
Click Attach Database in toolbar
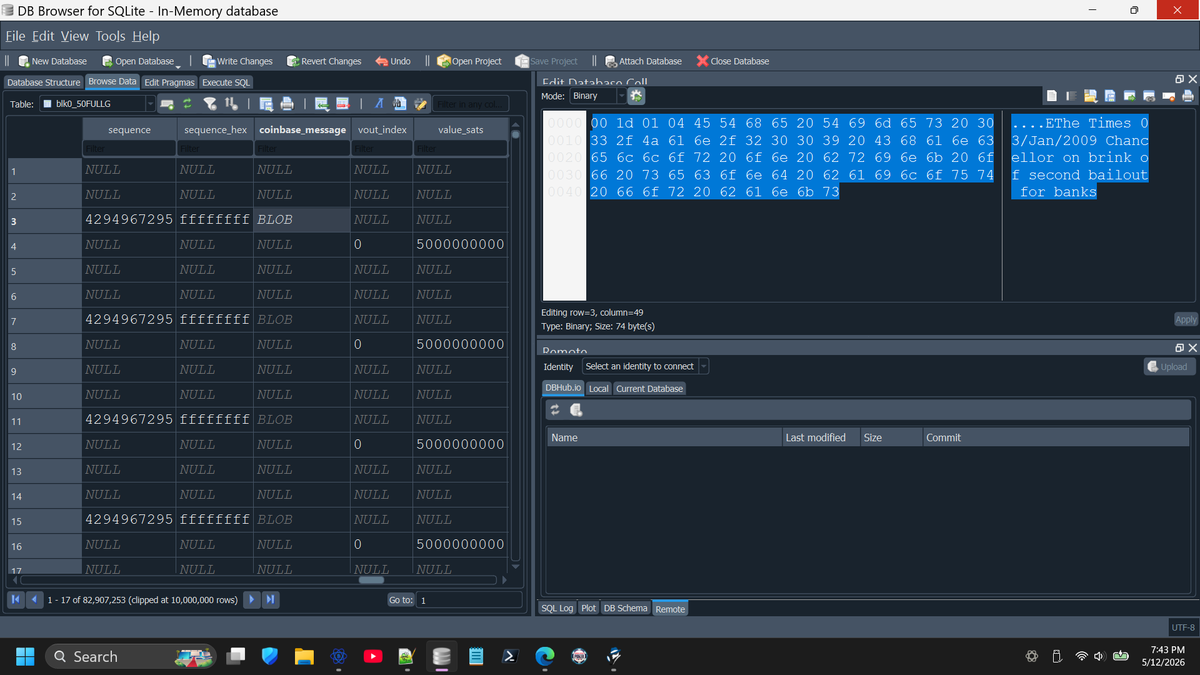click(x=643, y=61)
